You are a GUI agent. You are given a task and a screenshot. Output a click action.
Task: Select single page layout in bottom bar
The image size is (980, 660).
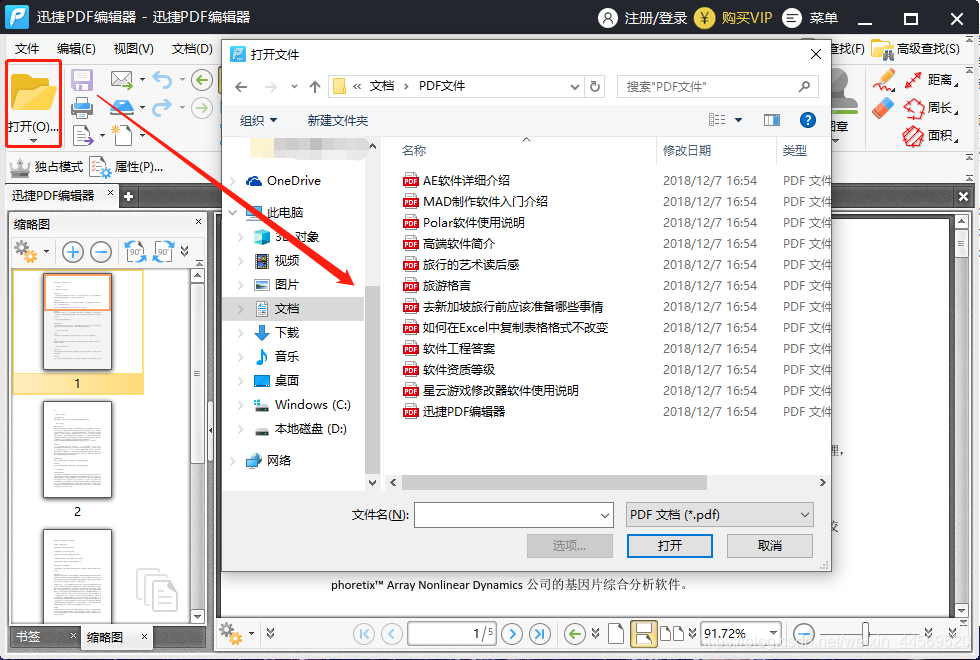[616, 634]
